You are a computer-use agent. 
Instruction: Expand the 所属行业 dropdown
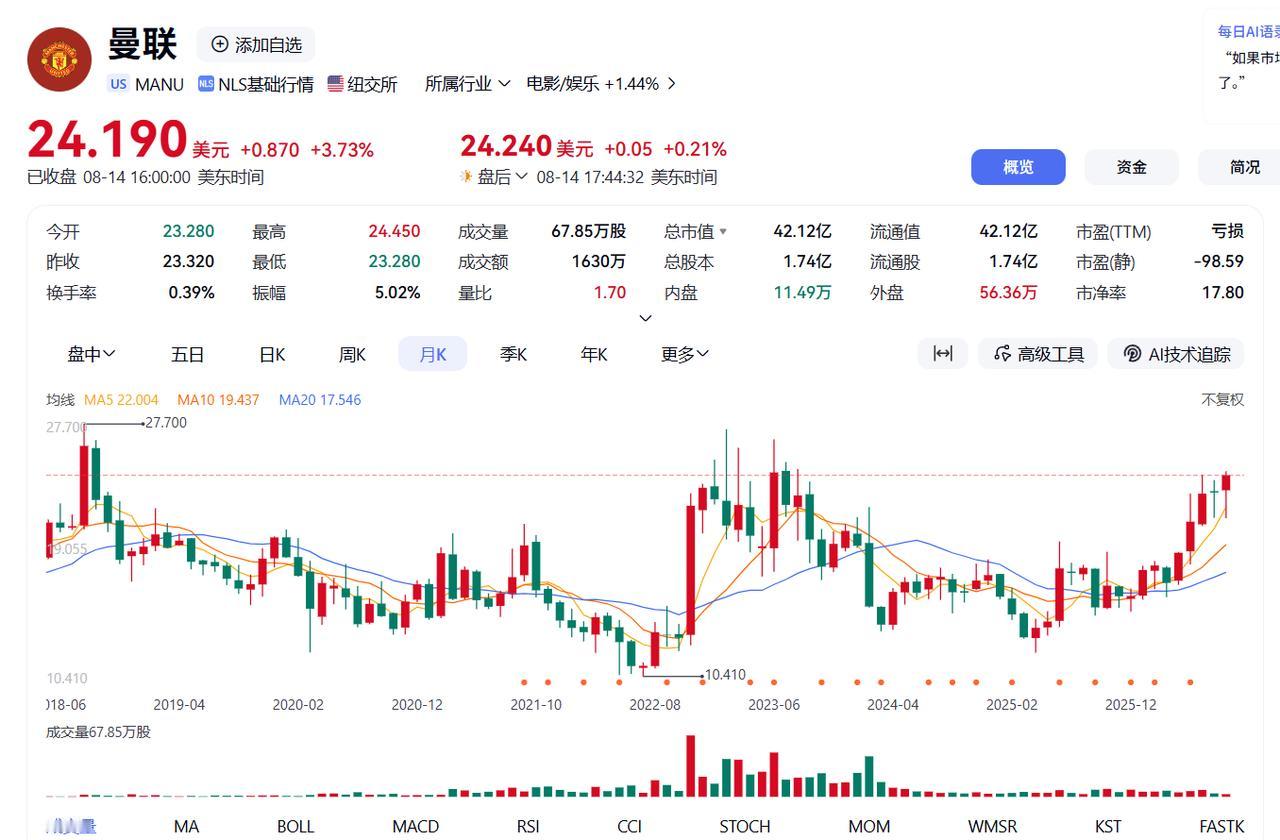pos(467,84)
